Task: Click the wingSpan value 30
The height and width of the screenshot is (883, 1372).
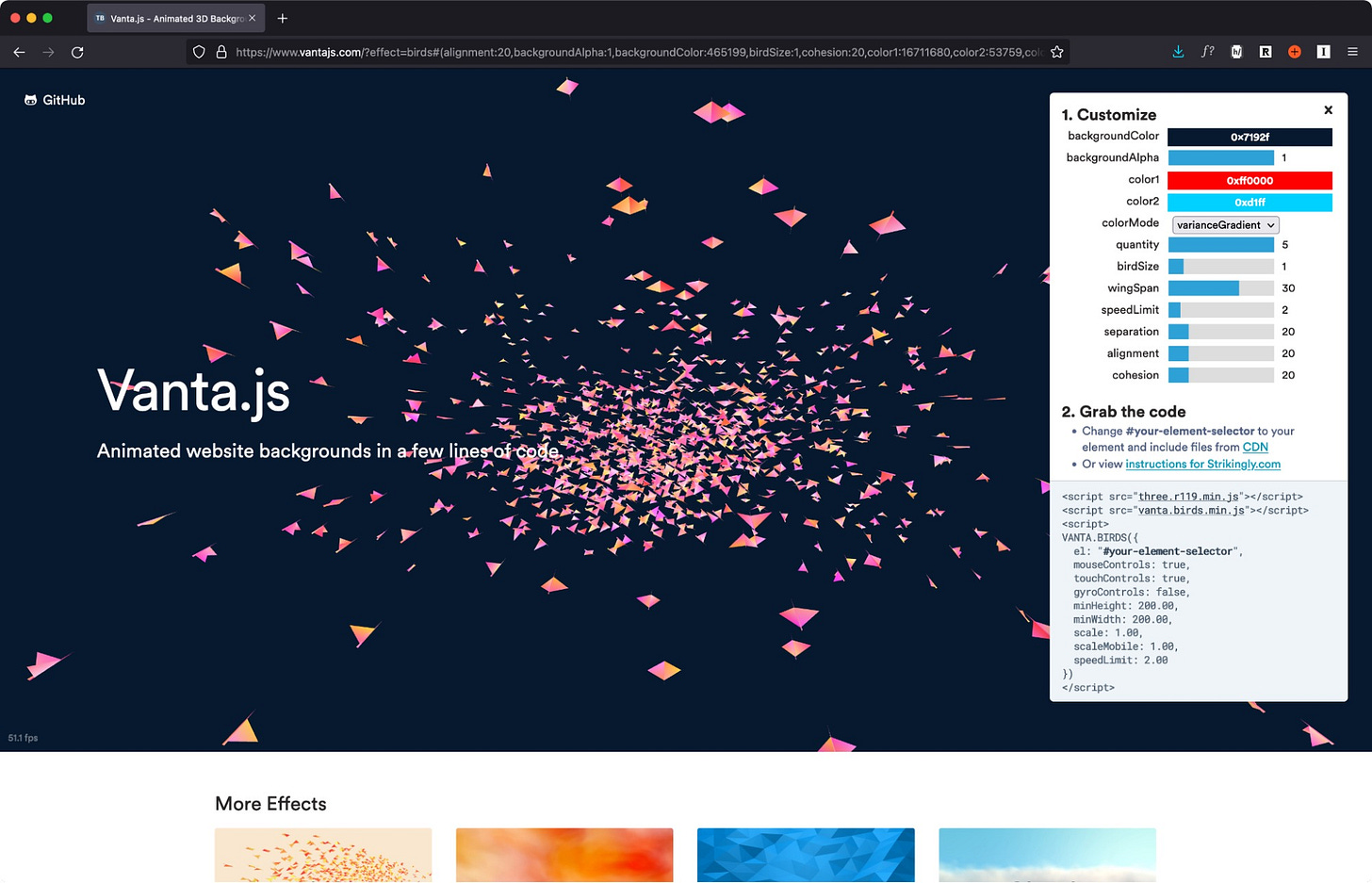Action: point(1288,288)
